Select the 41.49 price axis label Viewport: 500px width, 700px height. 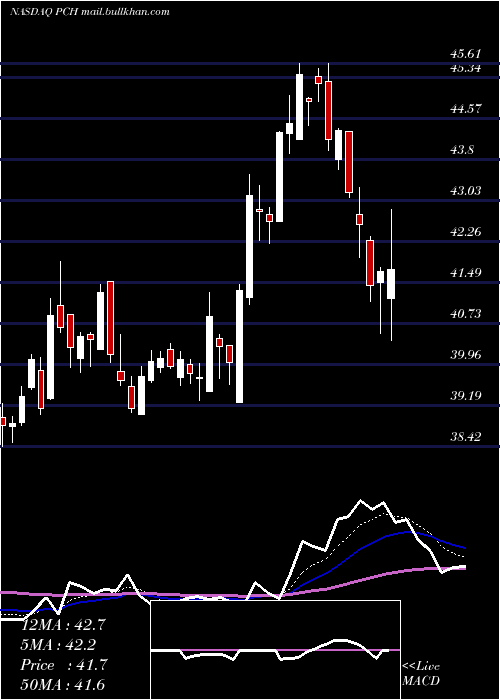pos(466,272)
